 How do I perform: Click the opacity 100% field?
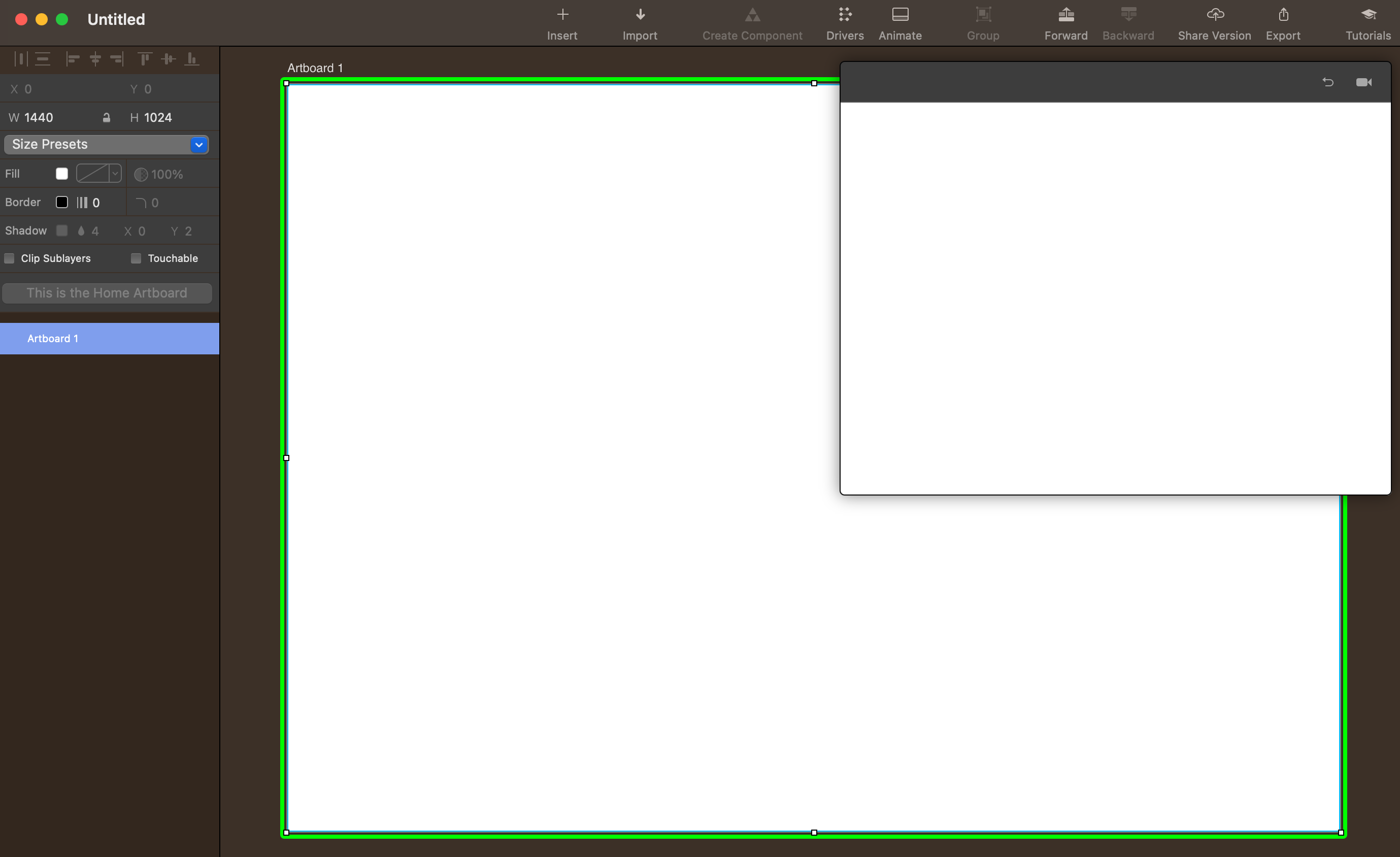pos(167,175)
